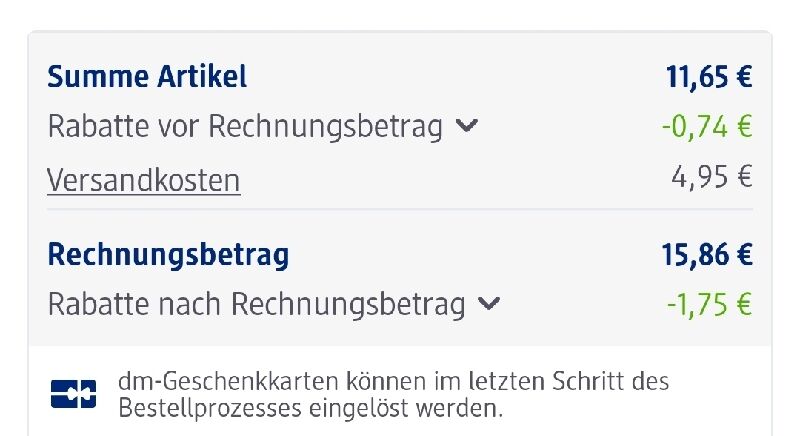Click the word eingelöst in gift card note
The width and height of the screenshot is (800, 436).
tap(359, 408)
